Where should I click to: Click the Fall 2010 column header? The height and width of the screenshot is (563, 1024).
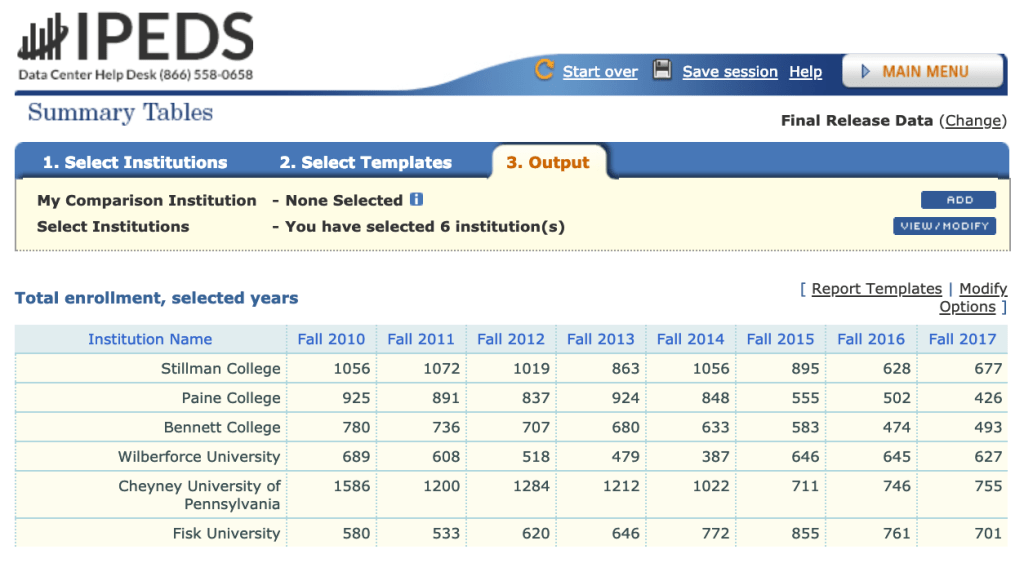331,339
